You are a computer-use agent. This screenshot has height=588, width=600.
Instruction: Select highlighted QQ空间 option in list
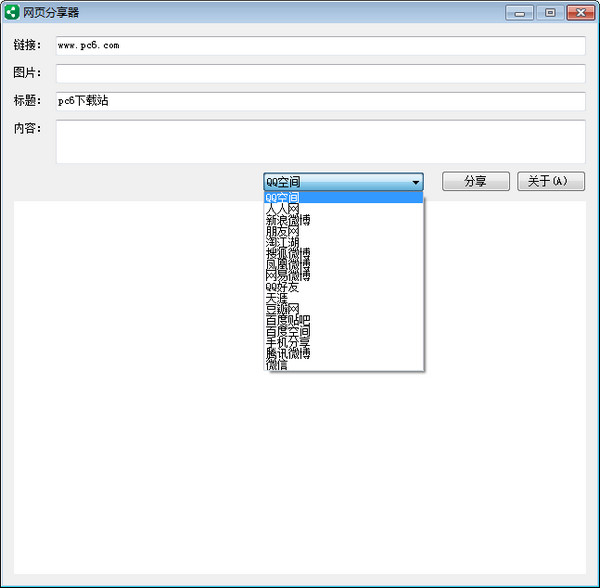pyautogui.click(x=344, y=197)
